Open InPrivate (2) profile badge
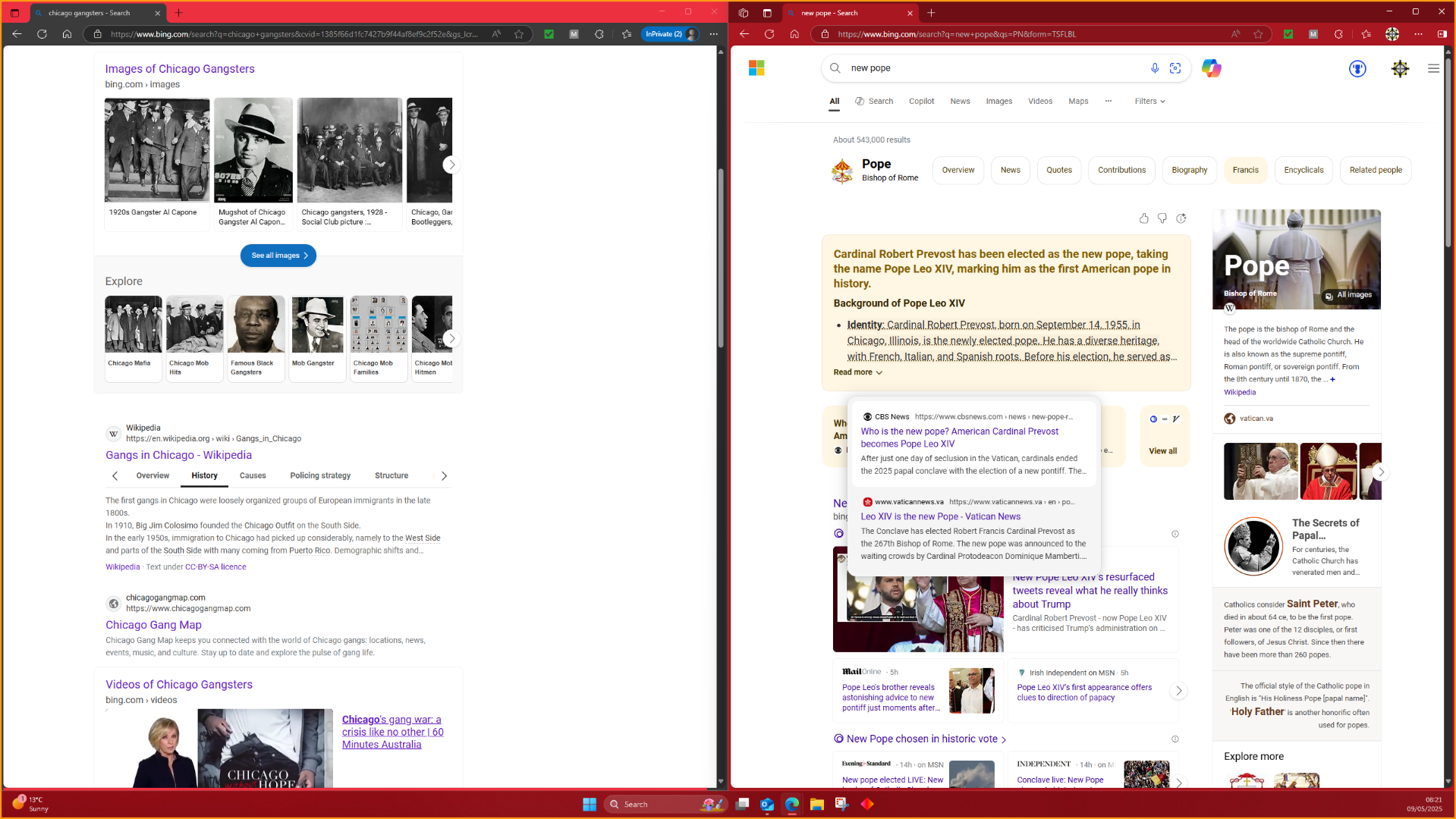1456x819 pixels. click(x=670, y=34)
